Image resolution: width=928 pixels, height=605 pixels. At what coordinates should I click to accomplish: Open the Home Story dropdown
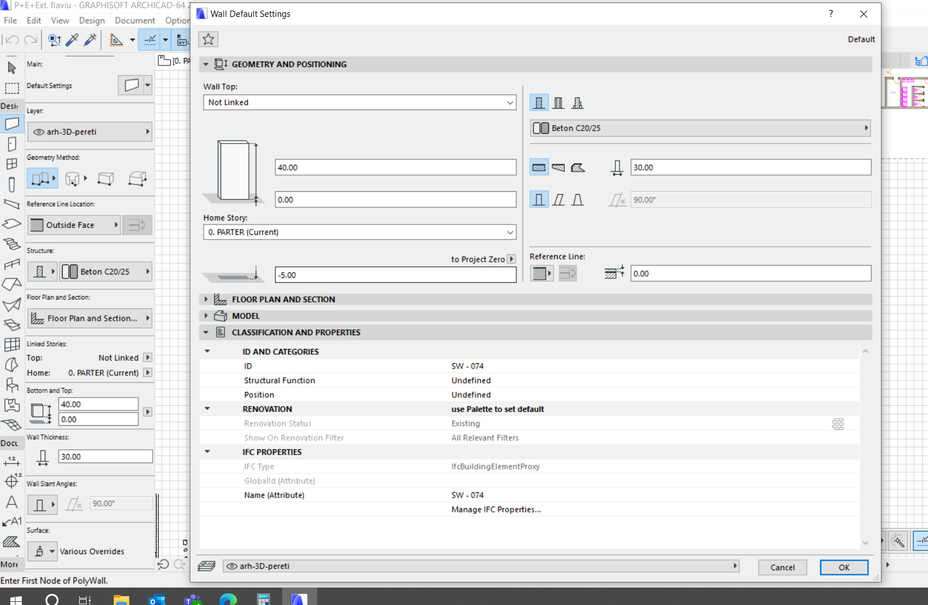click(359, 232)
